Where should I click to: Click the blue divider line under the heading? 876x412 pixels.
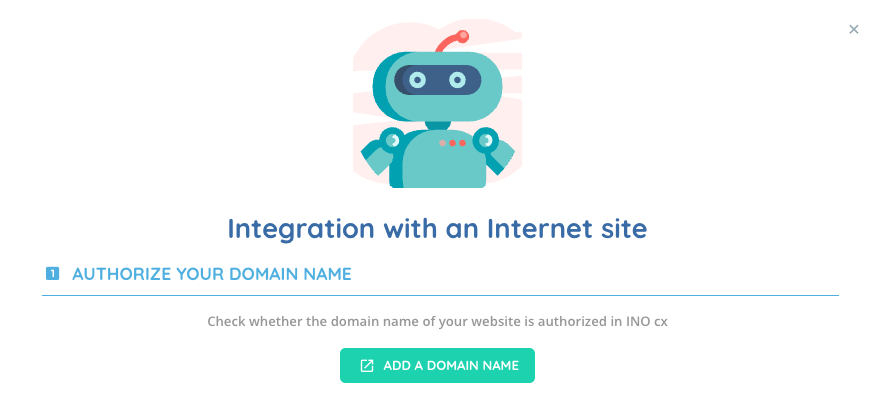coord(440,295)
